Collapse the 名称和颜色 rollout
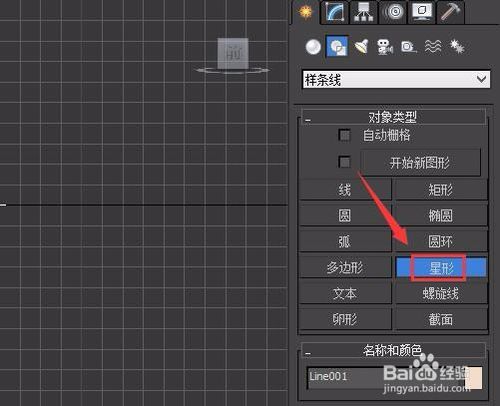The image size is (500, 406). click(x=393, y=350)
